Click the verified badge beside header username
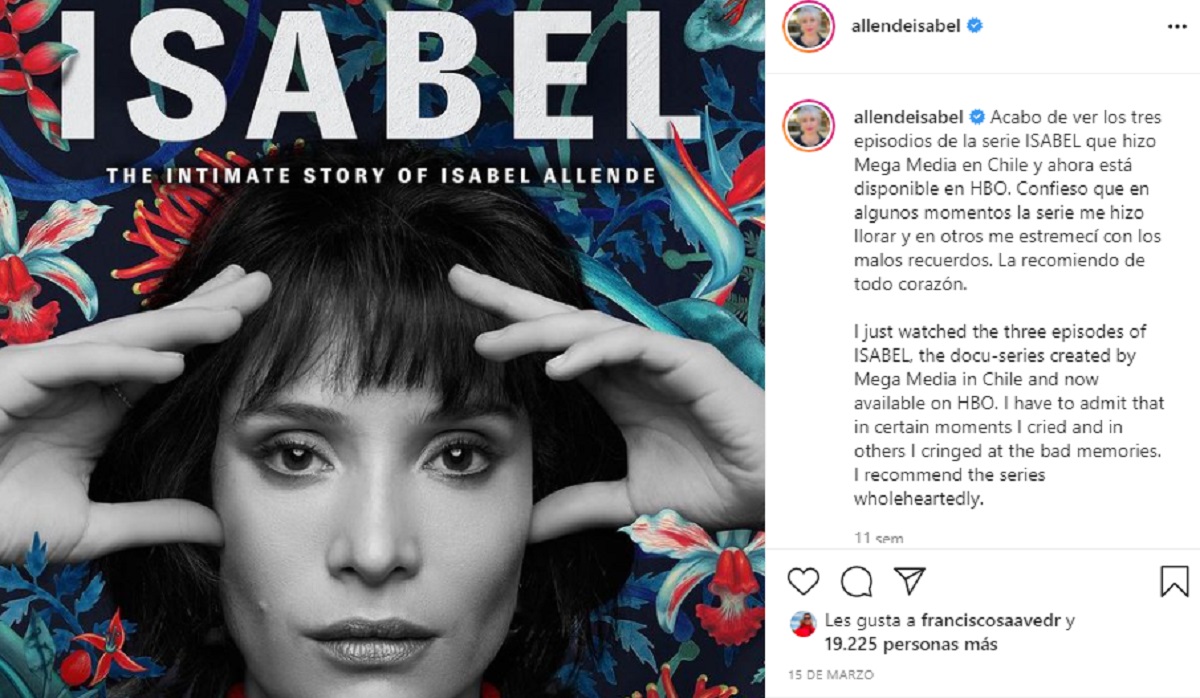This screenshot has width=1200, height=698. (975, 26)
